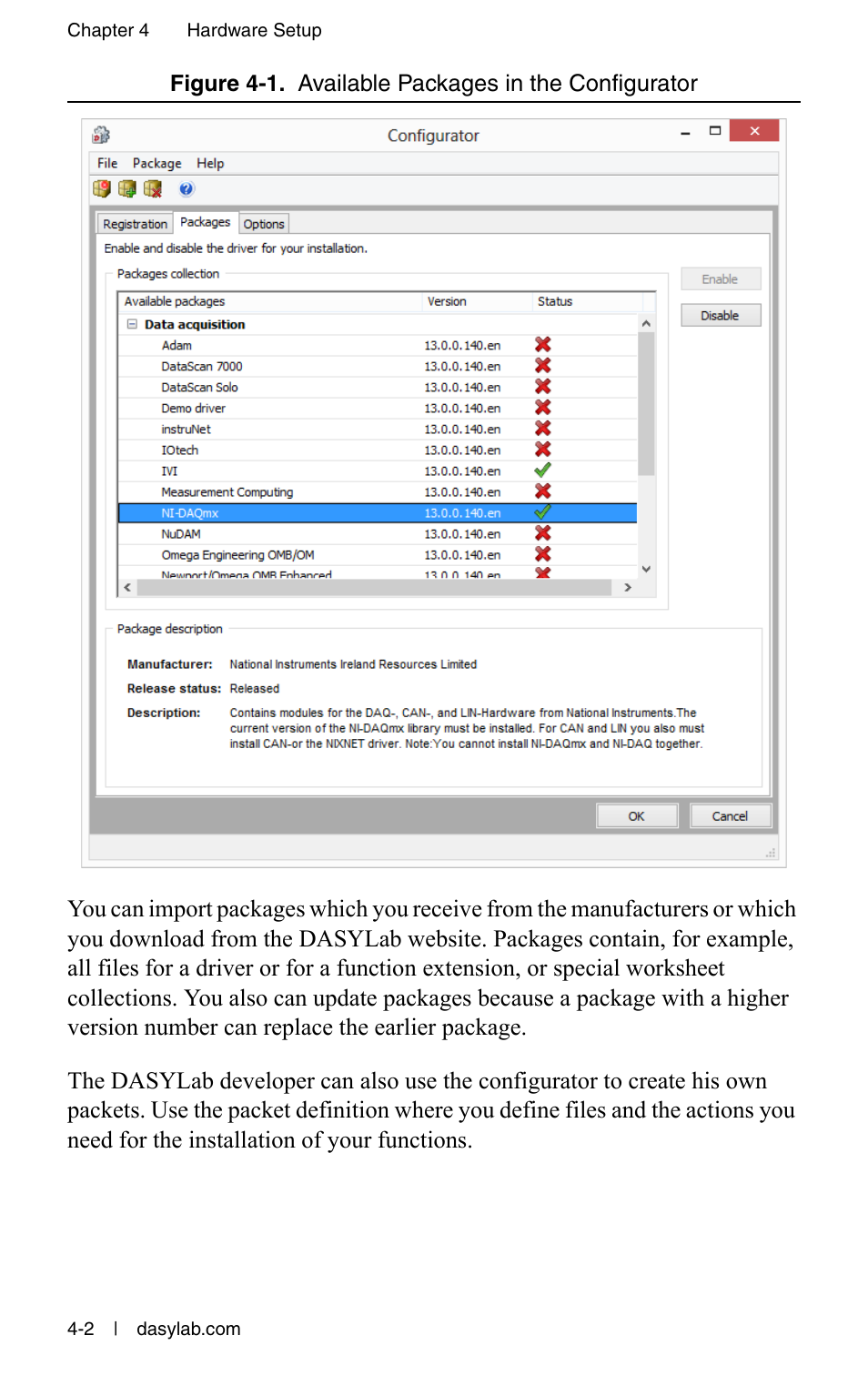This screenshot has width=868, height=1386.
Task: Click the vertical scrollbar down arrow
Action: pos(646,569)
